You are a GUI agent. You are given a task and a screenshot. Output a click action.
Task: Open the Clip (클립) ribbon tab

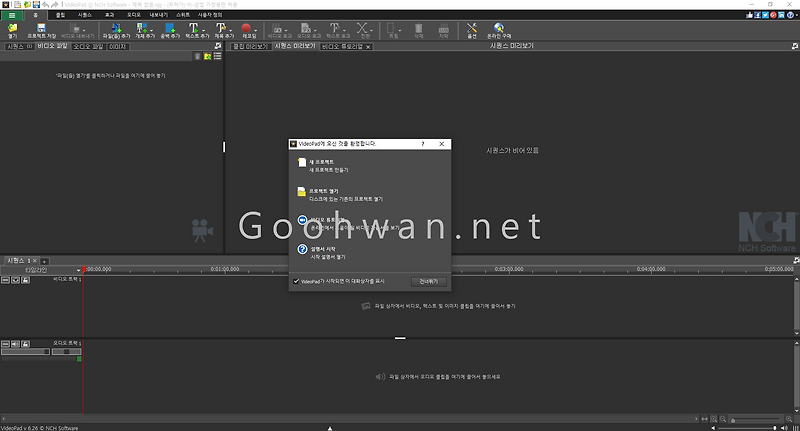(x=60, y=15)
